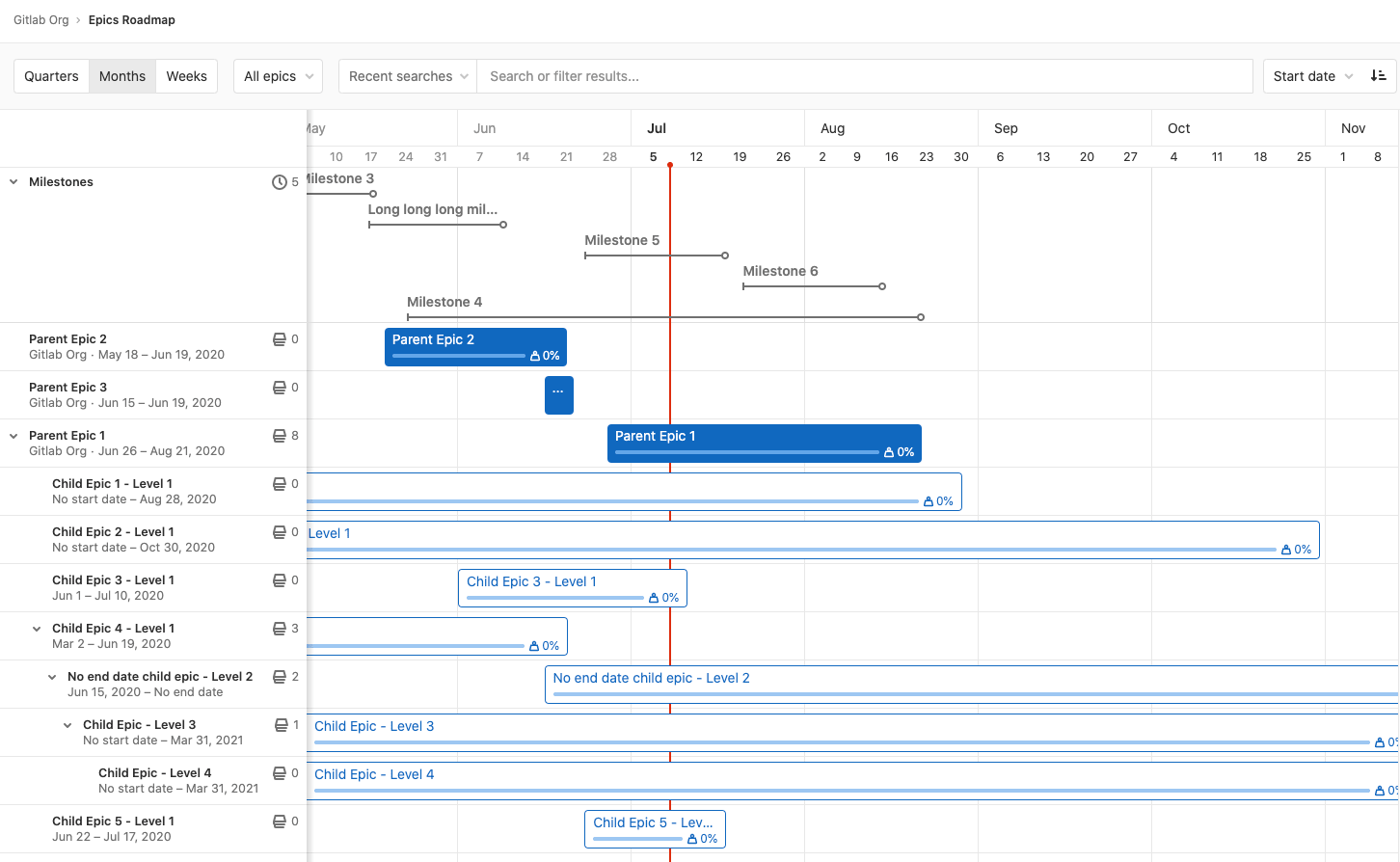Open the Recent searches dropdown

tap(406, 75)
